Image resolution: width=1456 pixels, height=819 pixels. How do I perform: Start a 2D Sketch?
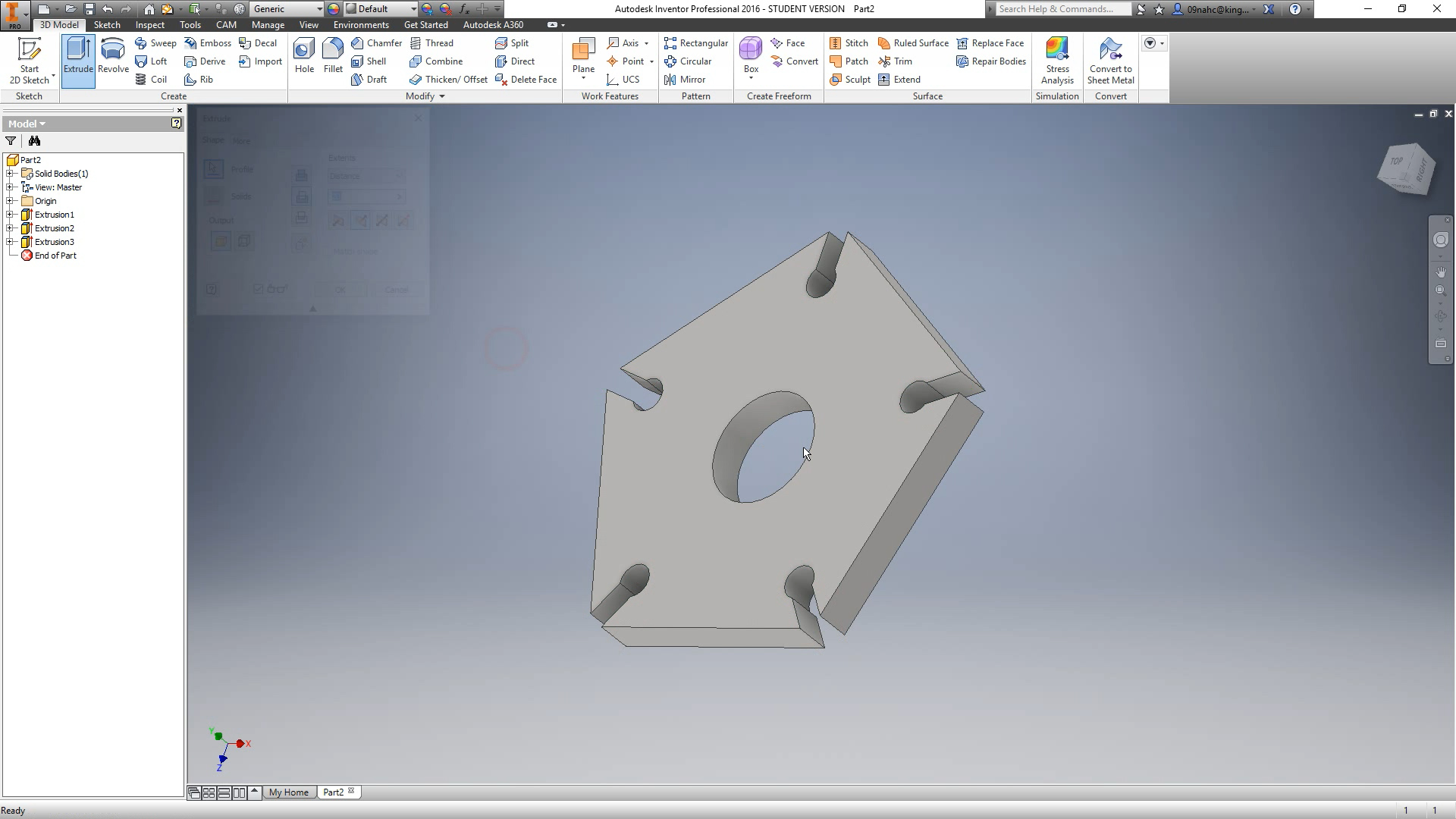[x=30, y=61]
